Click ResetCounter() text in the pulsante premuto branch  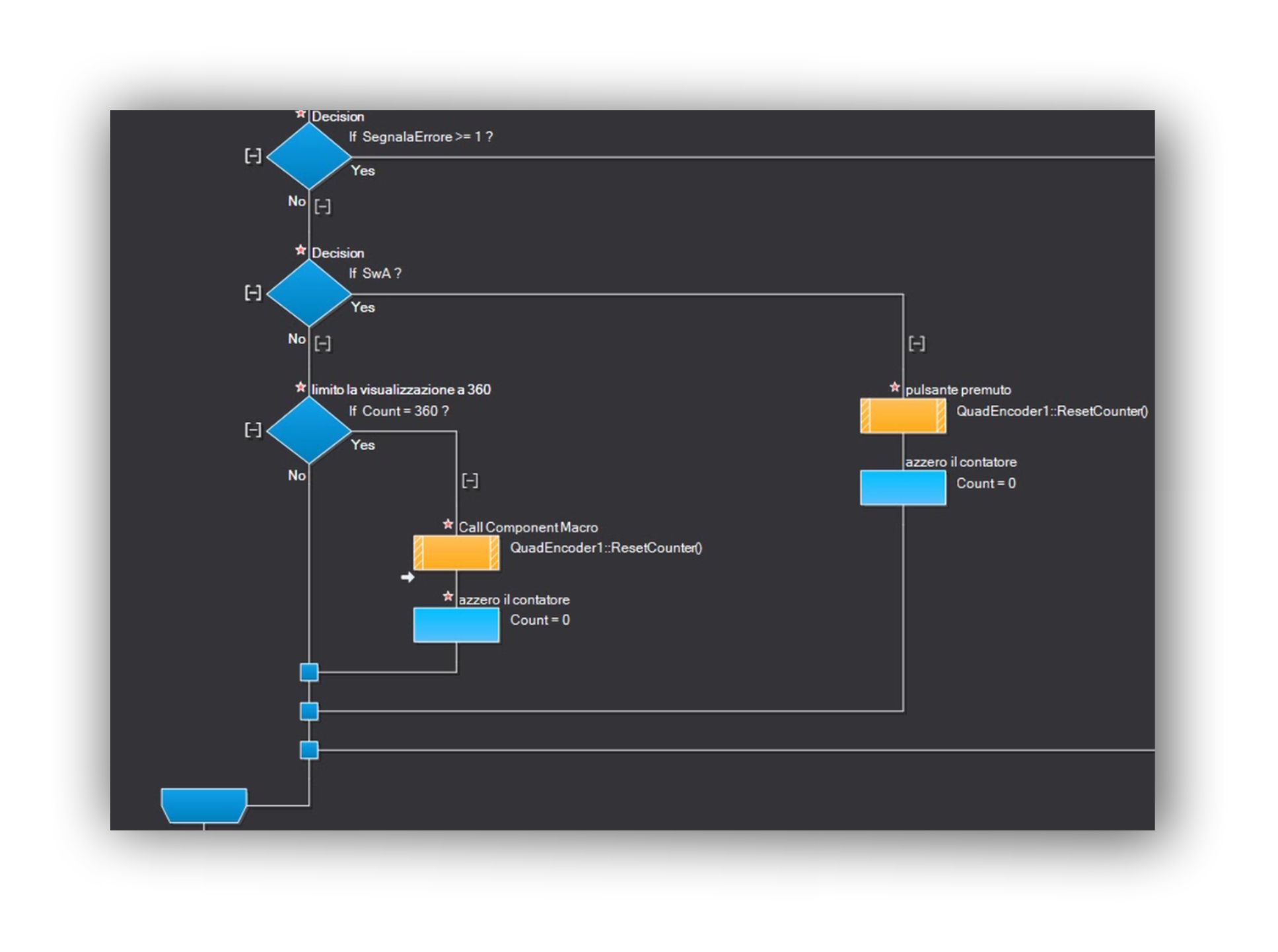click(x=1102, y=411)
